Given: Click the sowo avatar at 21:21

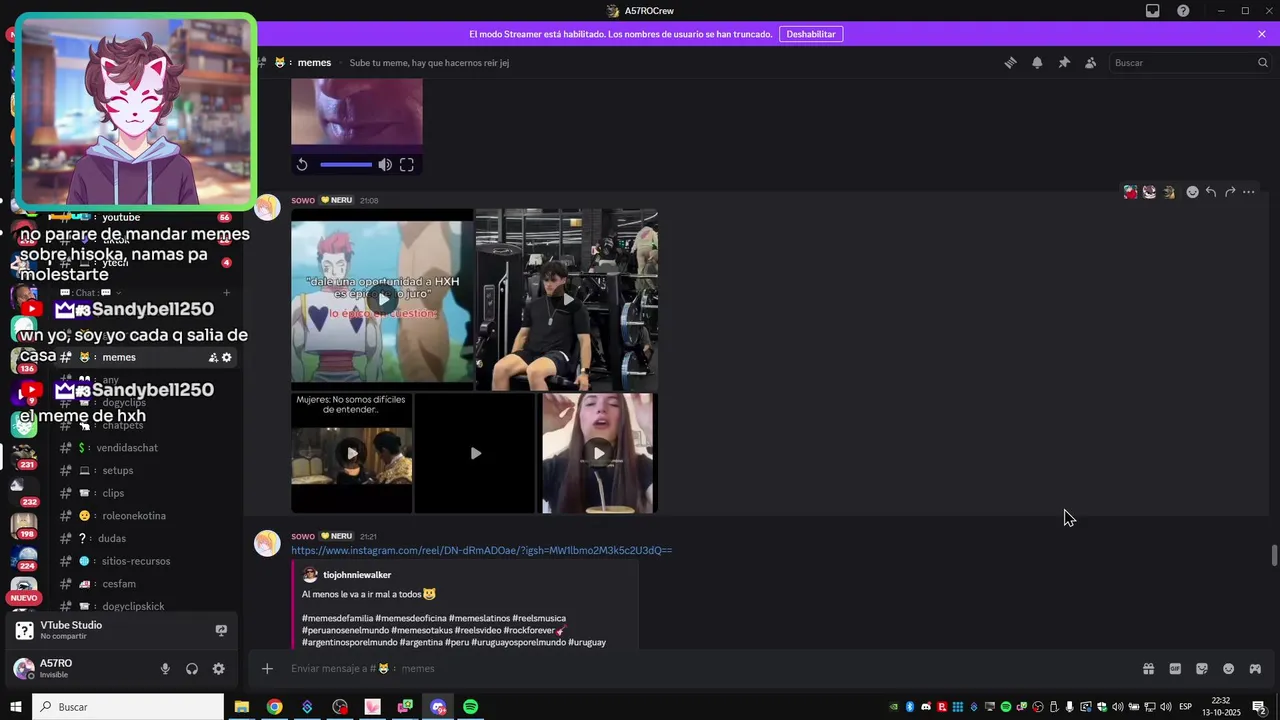Looking at the screenshot, I should click(x=267, y=543).
